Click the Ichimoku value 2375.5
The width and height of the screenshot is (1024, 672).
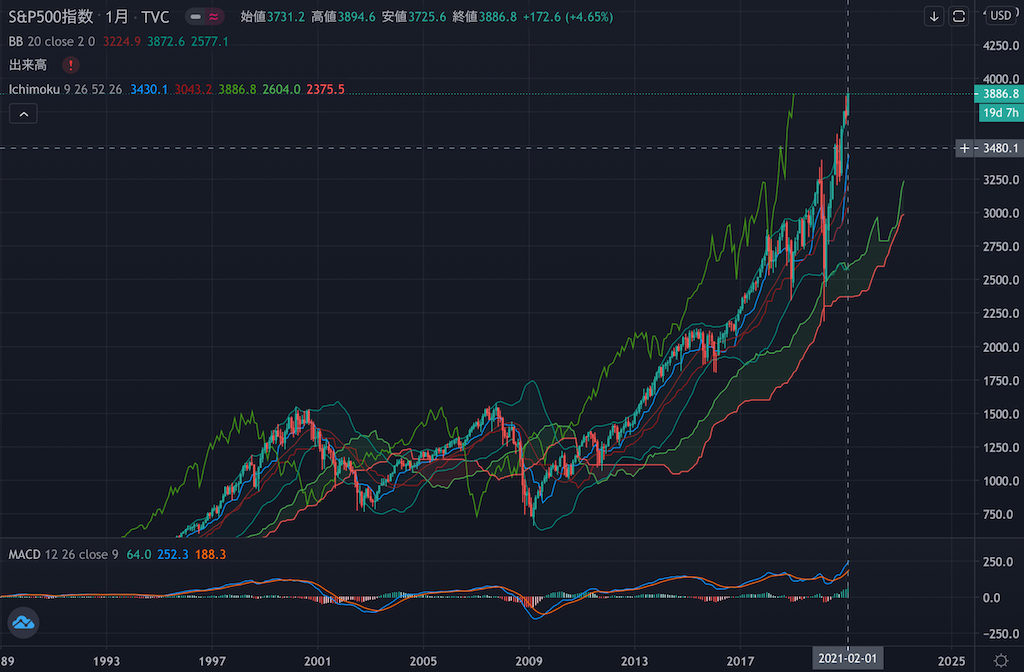[325, 89]
